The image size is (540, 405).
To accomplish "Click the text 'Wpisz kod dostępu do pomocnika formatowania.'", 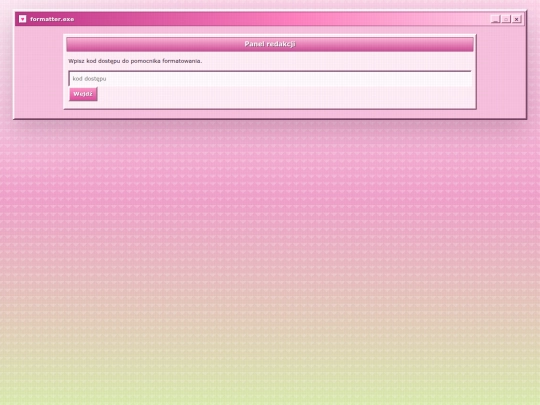I will click(x=135, y=61).
